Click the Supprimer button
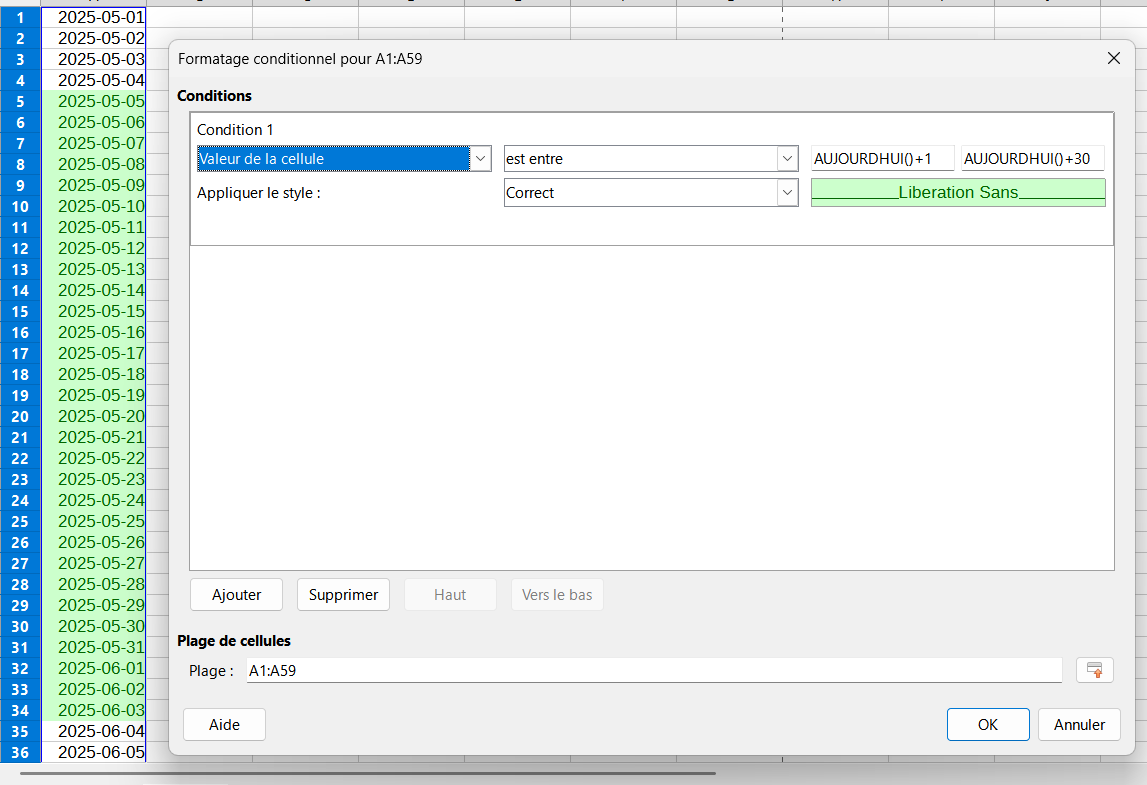1147x785 pixels. tap(343, 595)
